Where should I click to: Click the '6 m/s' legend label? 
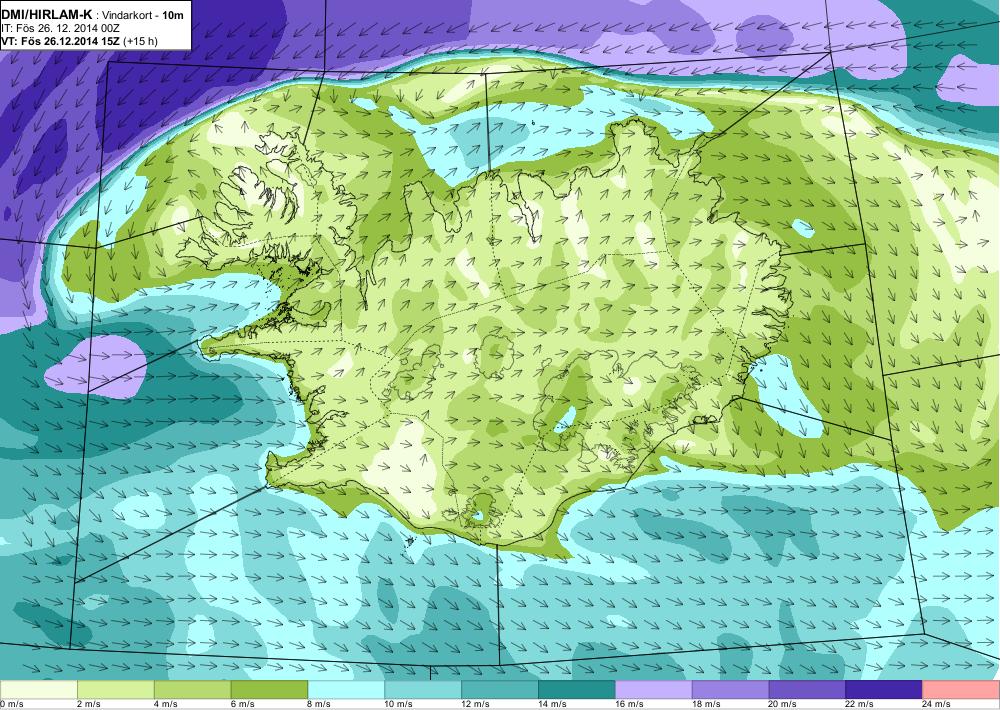click(x=242, y=704)
